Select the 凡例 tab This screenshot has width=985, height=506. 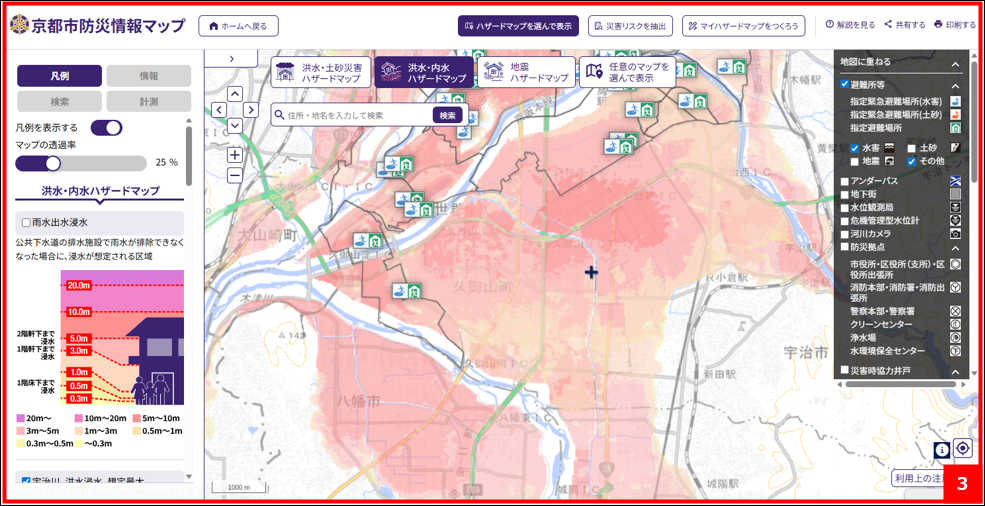click(60, 75)
